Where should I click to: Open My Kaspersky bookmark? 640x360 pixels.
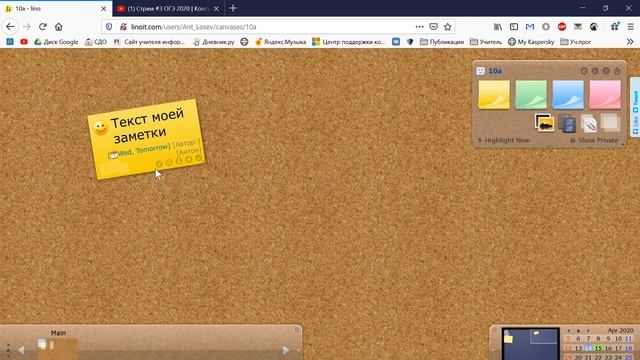531,42
